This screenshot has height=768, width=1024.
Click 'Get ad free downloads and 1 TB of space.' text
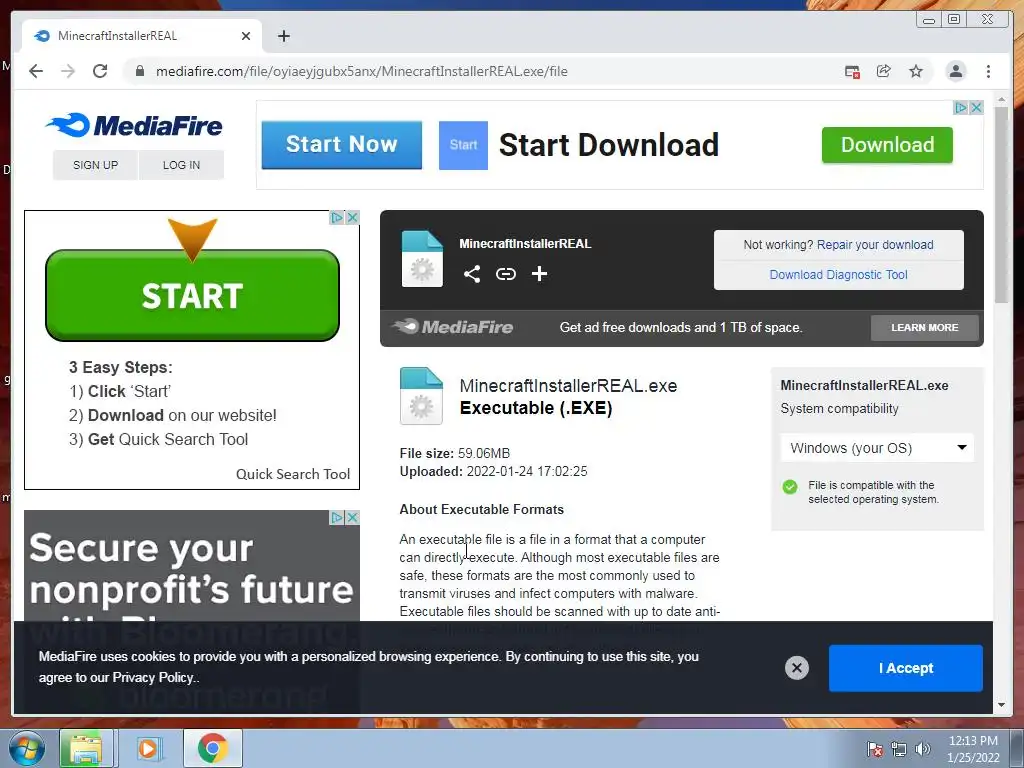coord(680,327)
